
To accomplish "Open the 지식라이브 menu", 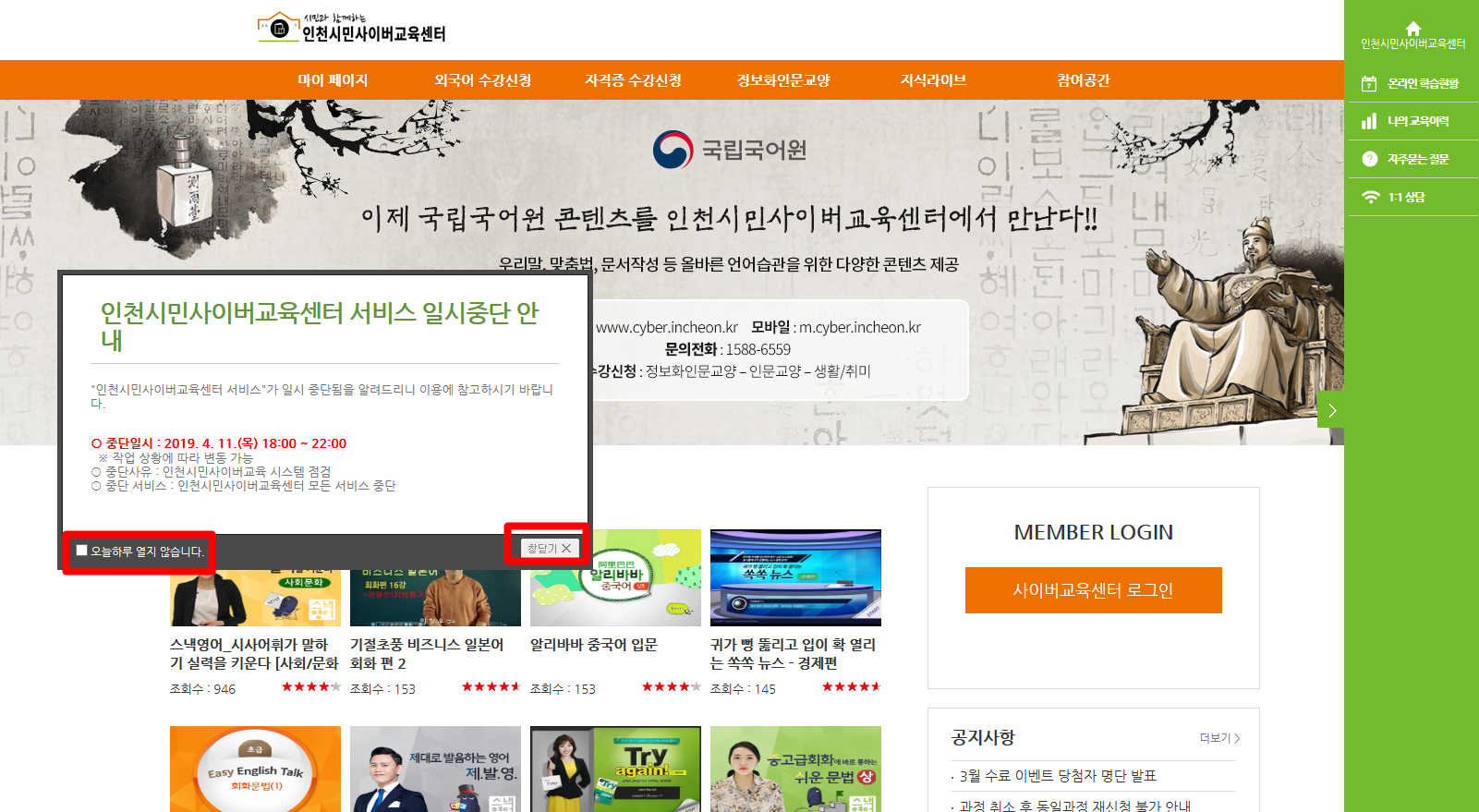I will (934, 80).
